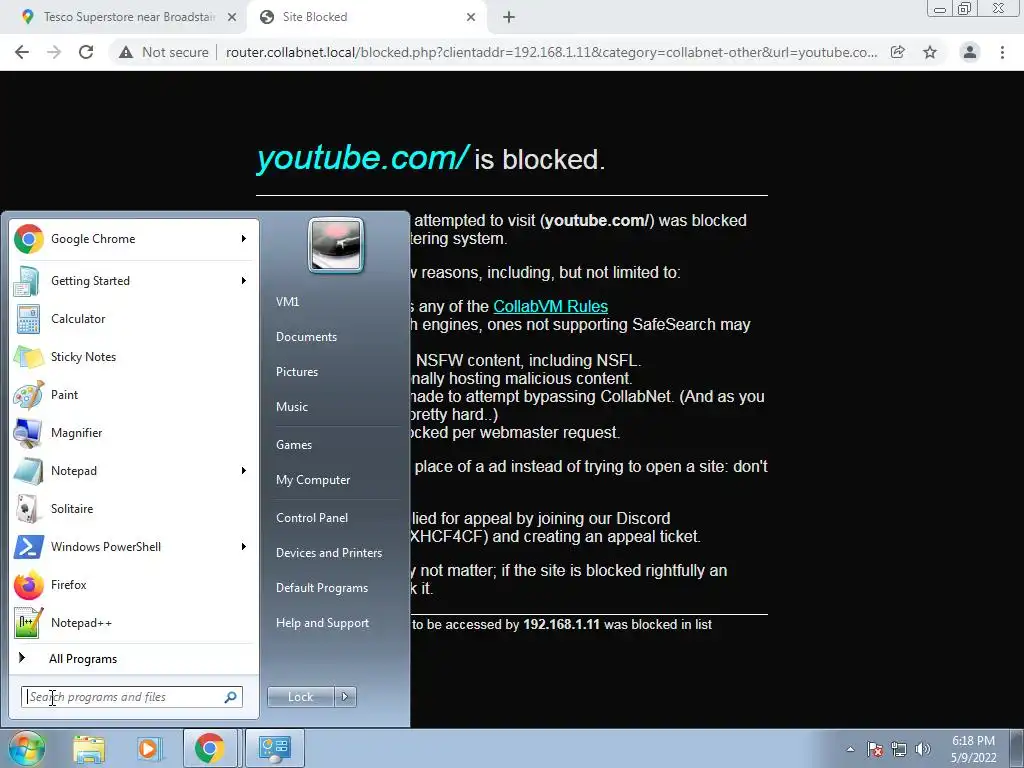This screenshot has width=1024, height=768.
Task: Click the Chrome taskbar button
Action: click(x=209, y=748)
